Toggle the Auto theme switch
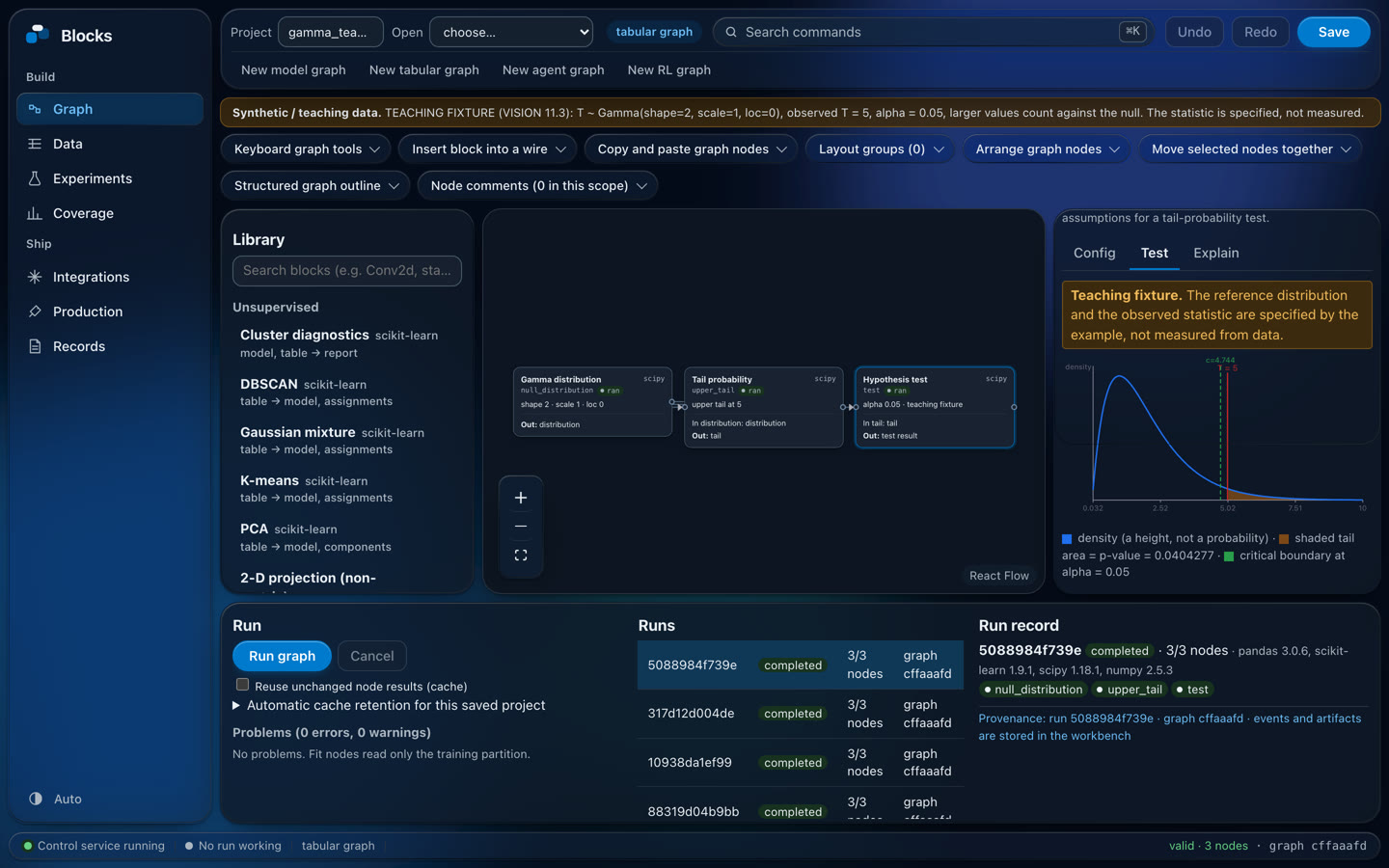The width and height of the screenshot is (1389, 868). [x=36, y=799]
